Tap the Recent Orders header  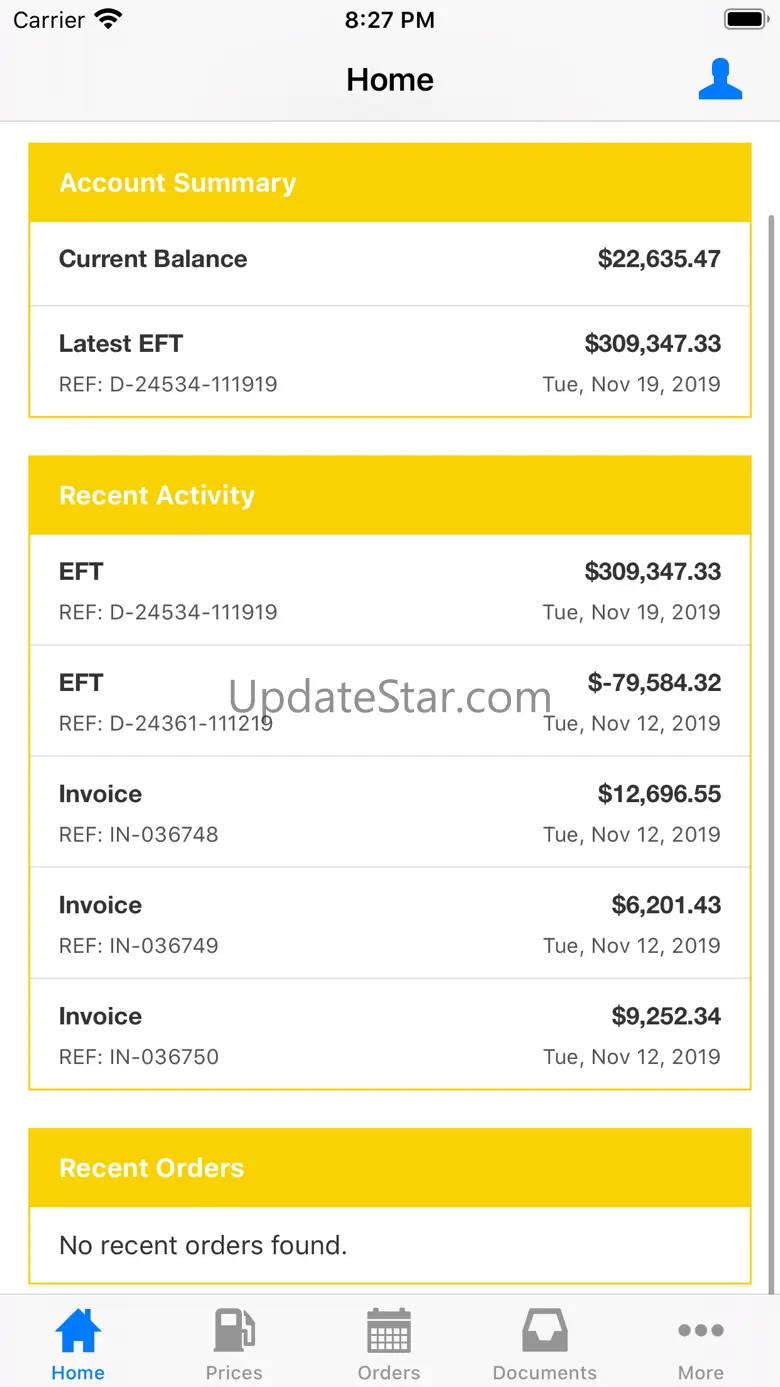[390, 1168]
